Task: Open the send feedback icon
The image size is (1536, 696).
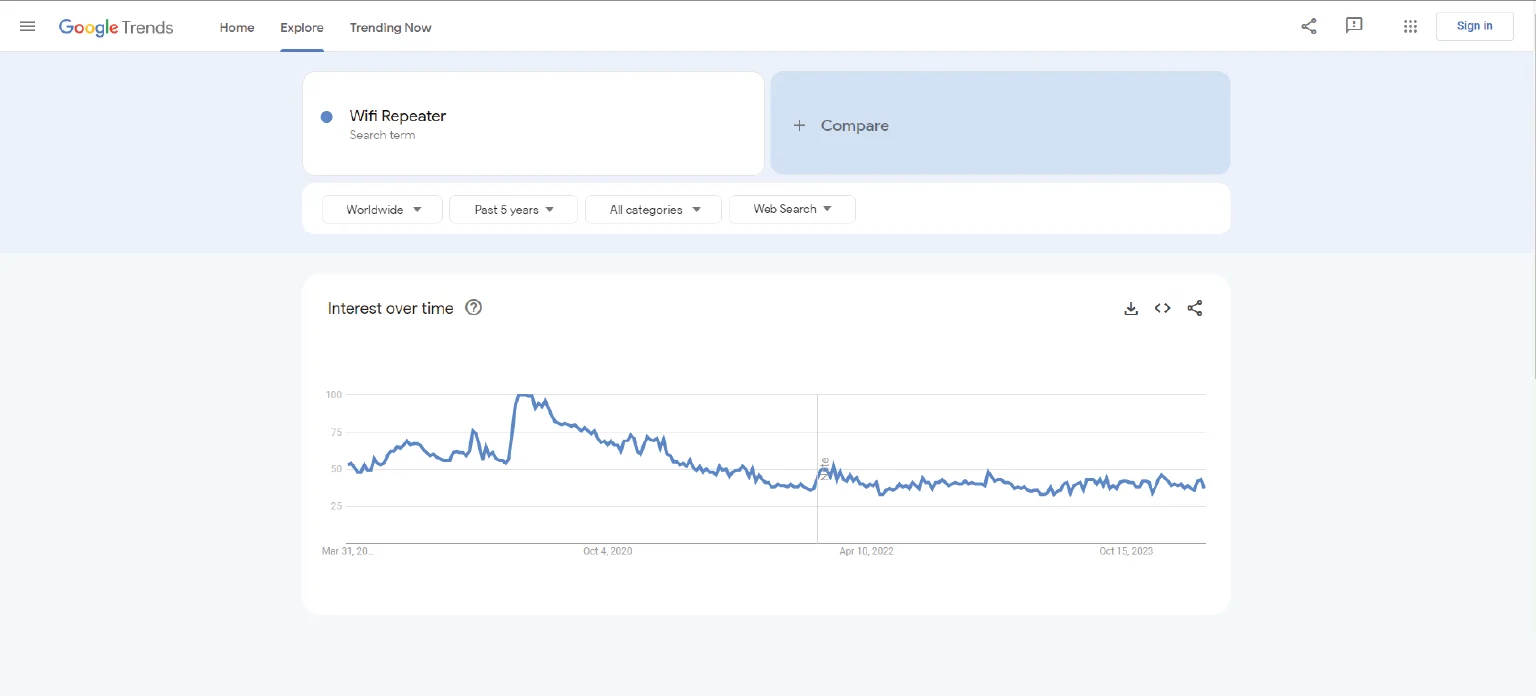Action: click(1354, 26)
